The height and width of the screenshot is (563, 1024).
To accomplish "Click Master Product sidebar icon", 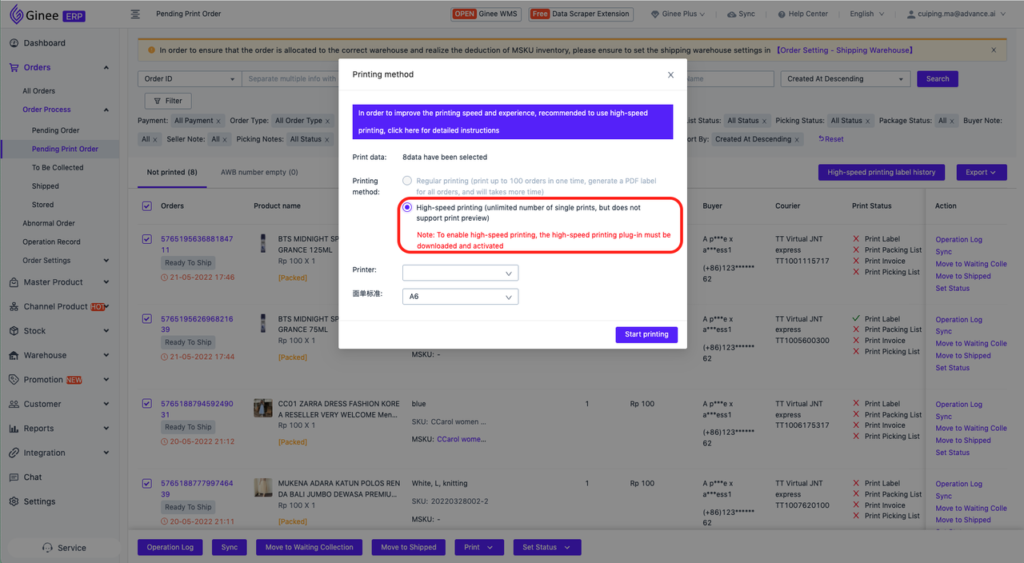I will (x=14, y=282).
